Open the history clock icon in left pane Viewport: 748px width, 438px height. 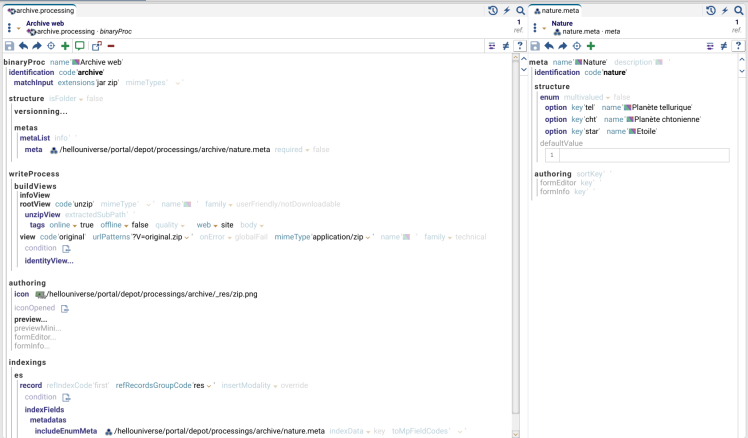click(x=493, y=10)
